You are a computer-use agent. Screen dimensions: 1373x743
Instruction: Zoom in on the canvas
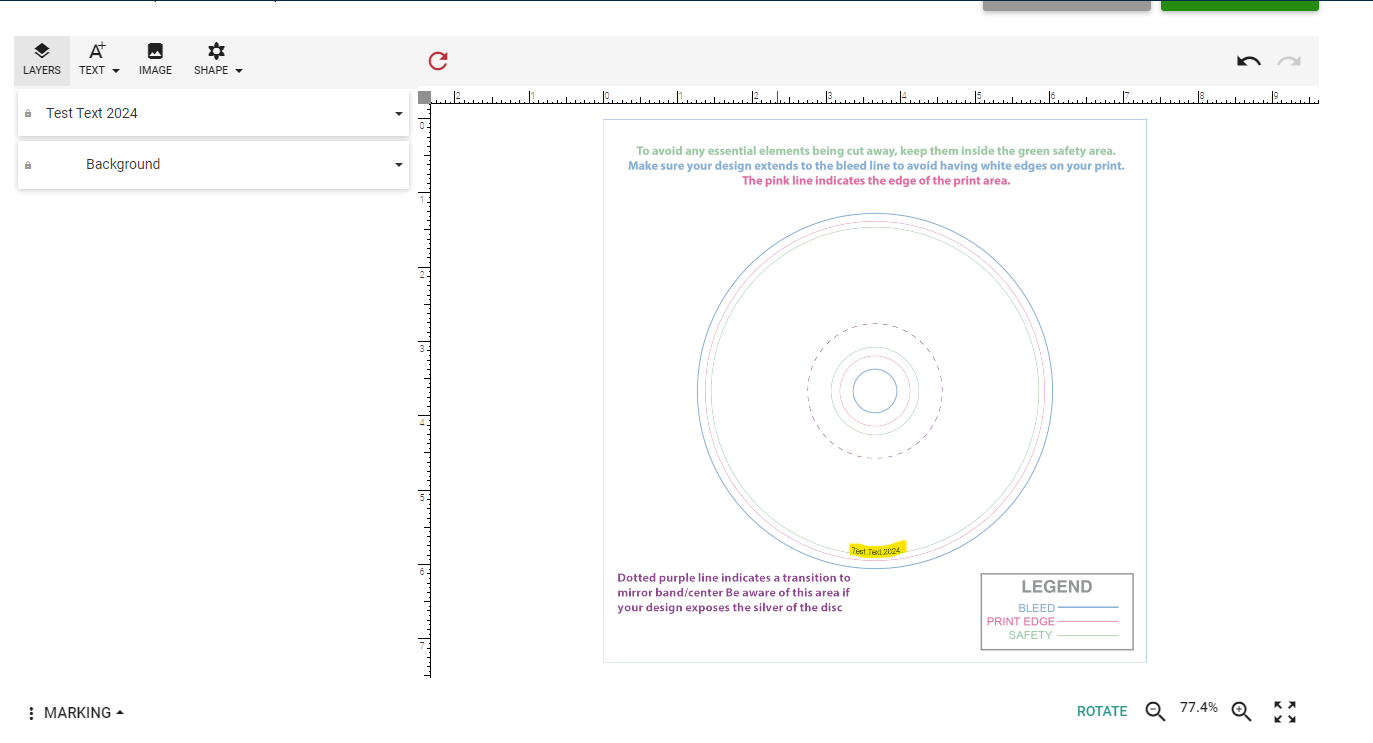point(1241,712)
